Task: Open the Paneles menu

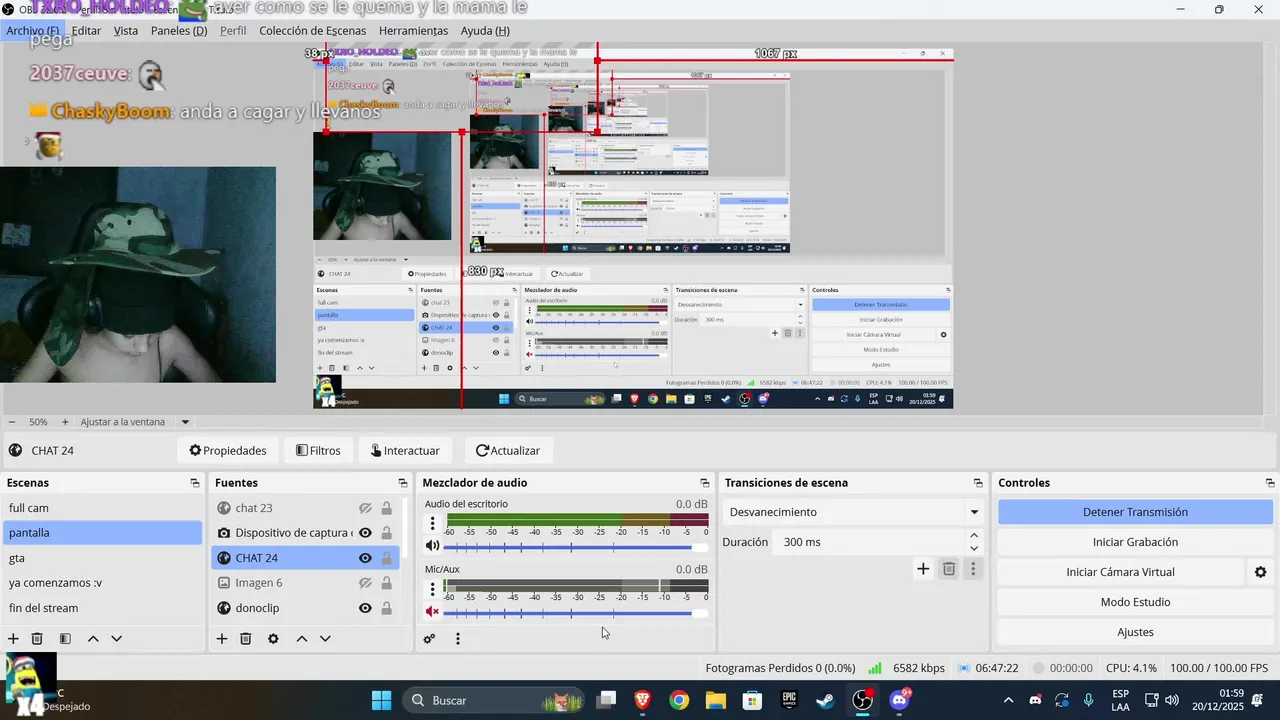Action: pos(179,31)
